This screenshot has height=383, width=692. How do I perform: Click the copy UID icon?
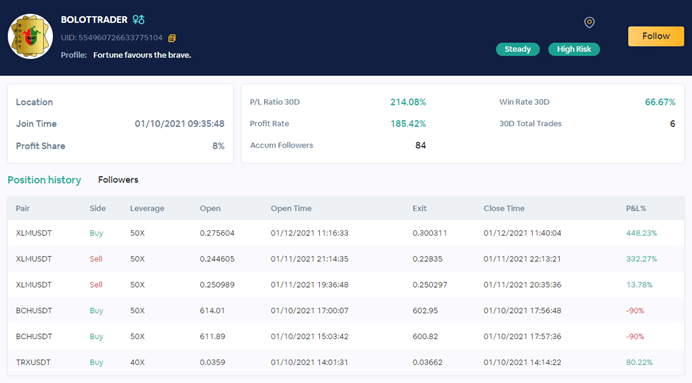pos(172,38)
